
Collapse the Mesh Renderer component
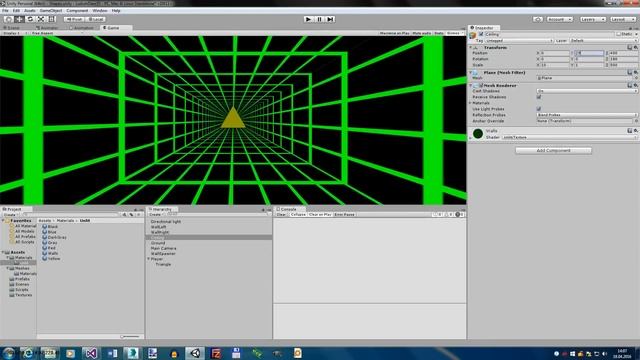(471, 86)
